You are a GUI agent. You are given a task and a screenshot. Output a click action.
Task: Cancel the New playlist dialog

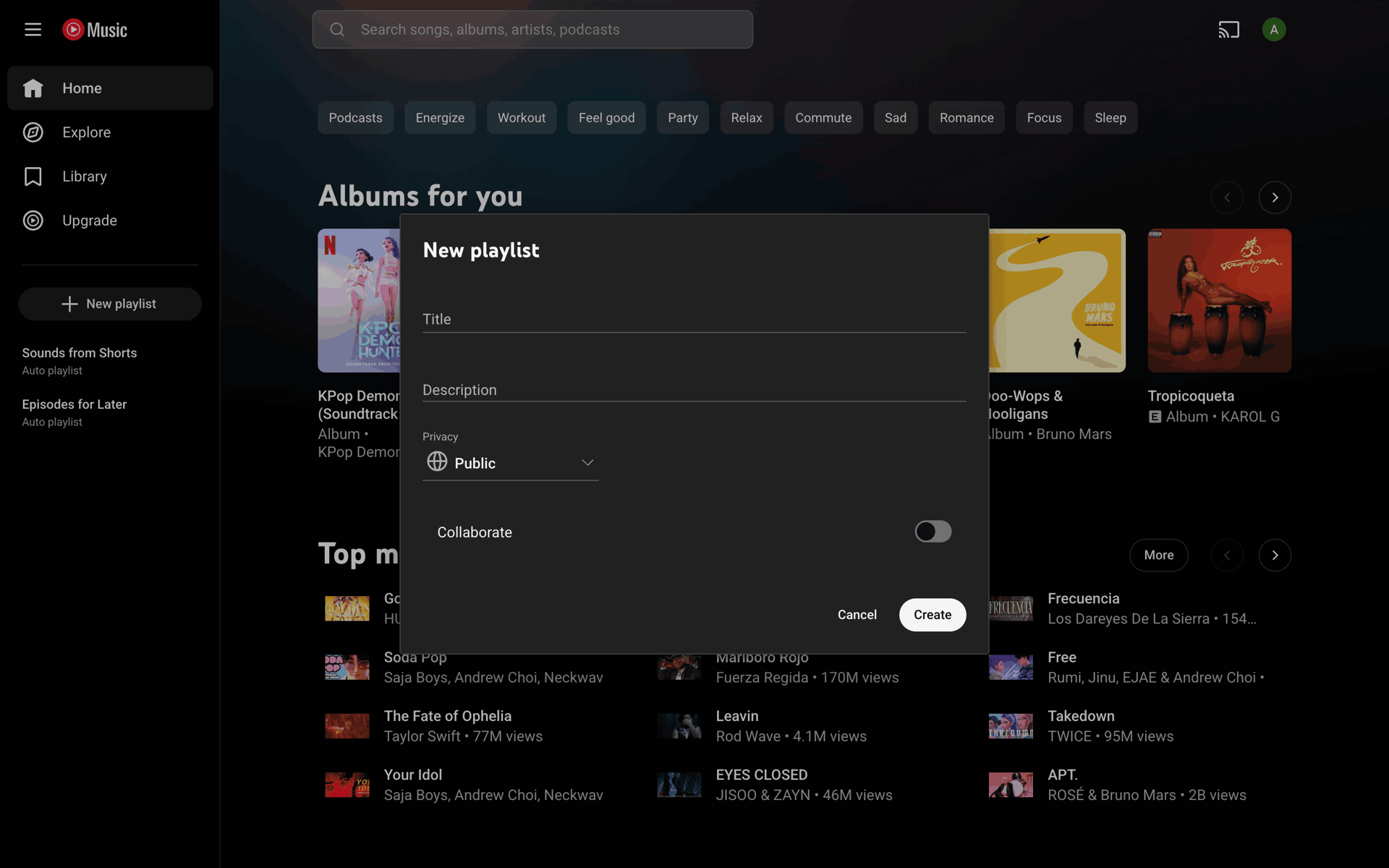(x=857, y=615)
